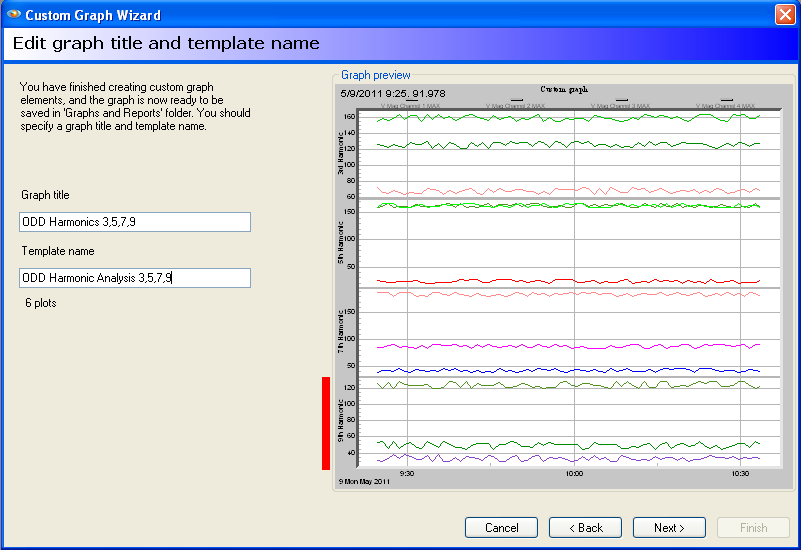Click the 10:30 time axis marker
The width and height of the screenshot is (801, 550).
pos(740,474)
